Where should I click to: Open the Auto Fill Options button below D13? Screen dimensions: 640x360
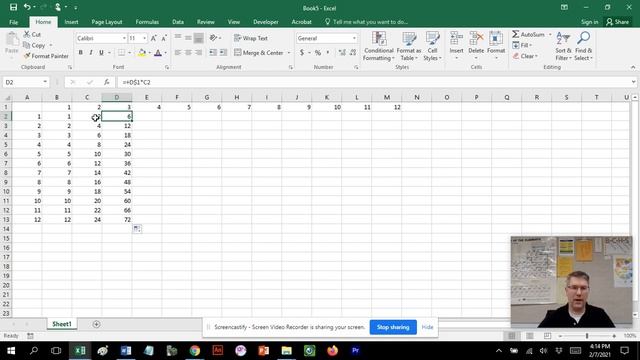(137, 229)
